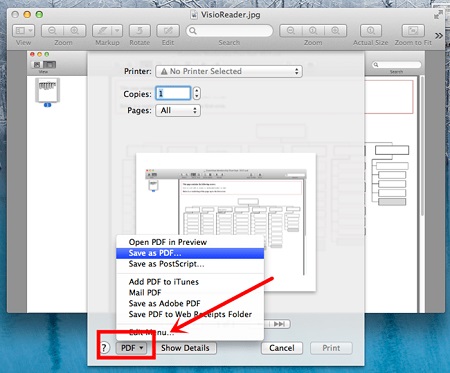Choose Add PDF to iTunes

point(190,282)
